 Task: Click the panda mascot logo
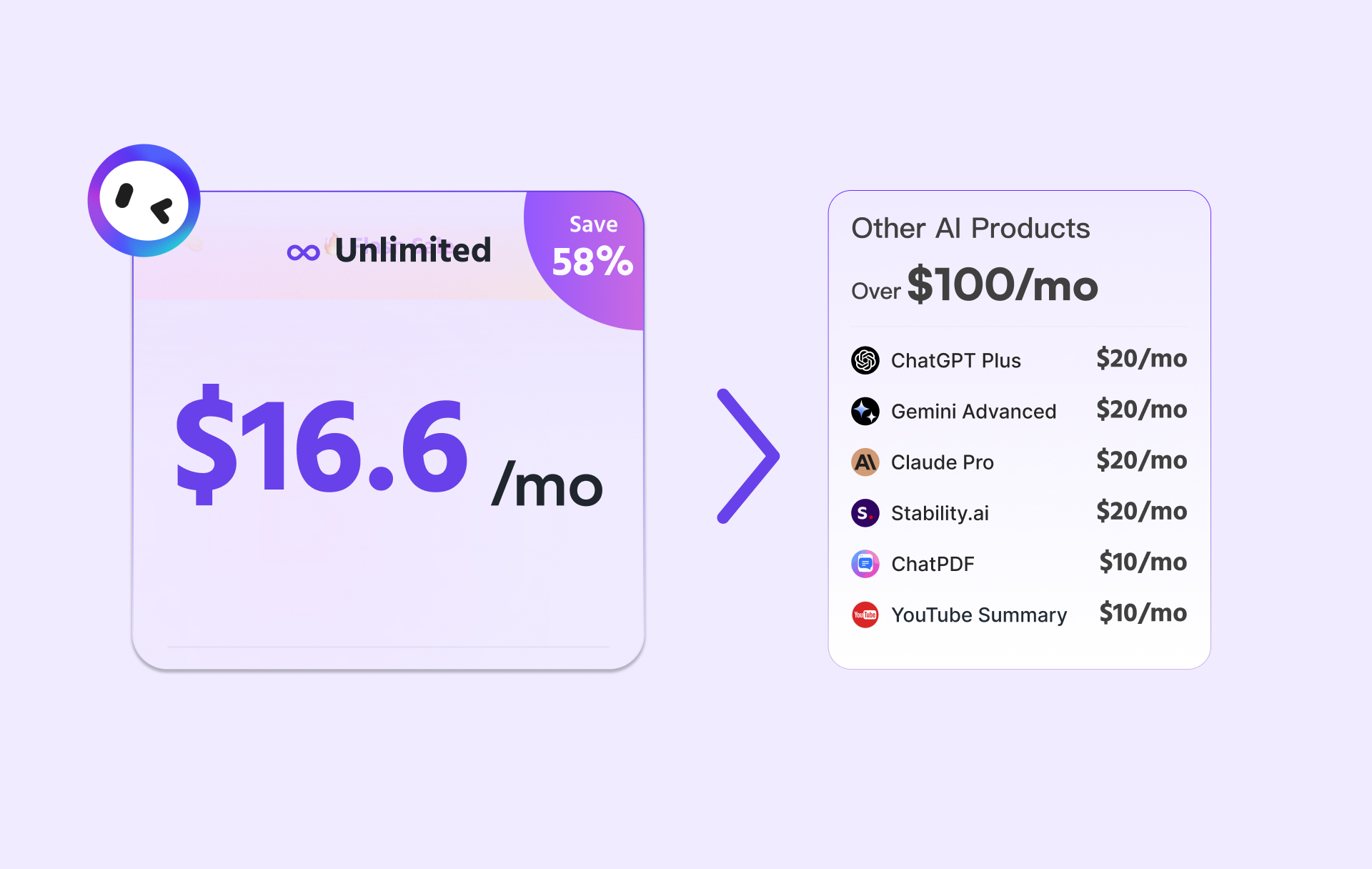pyautogui.click(x=144, y=201)
